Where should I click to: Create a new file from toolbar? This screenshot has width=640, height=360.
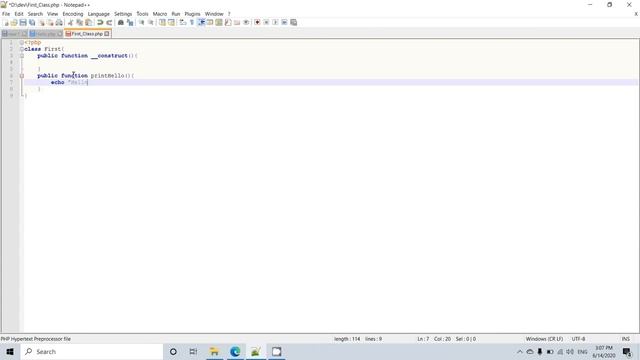coord(6,22)
